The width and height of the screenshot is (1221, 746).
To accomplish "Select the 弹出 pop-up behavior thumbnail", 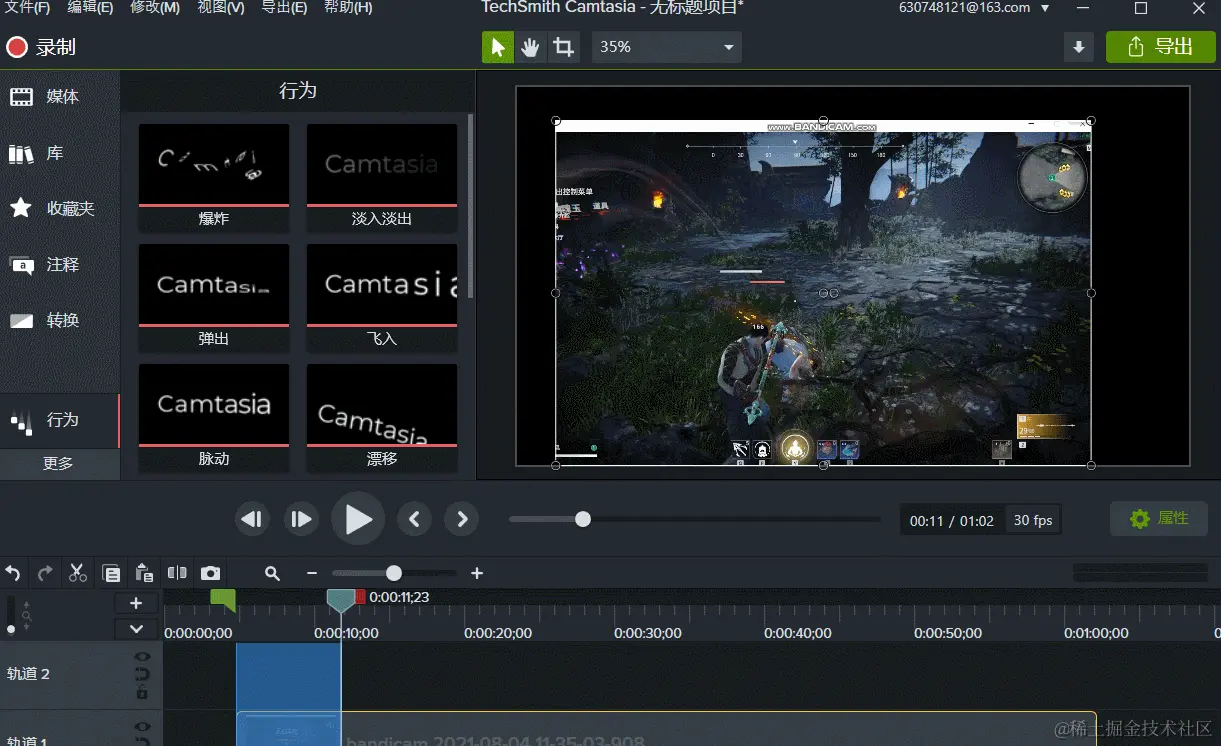I will [x=214, y=297].
